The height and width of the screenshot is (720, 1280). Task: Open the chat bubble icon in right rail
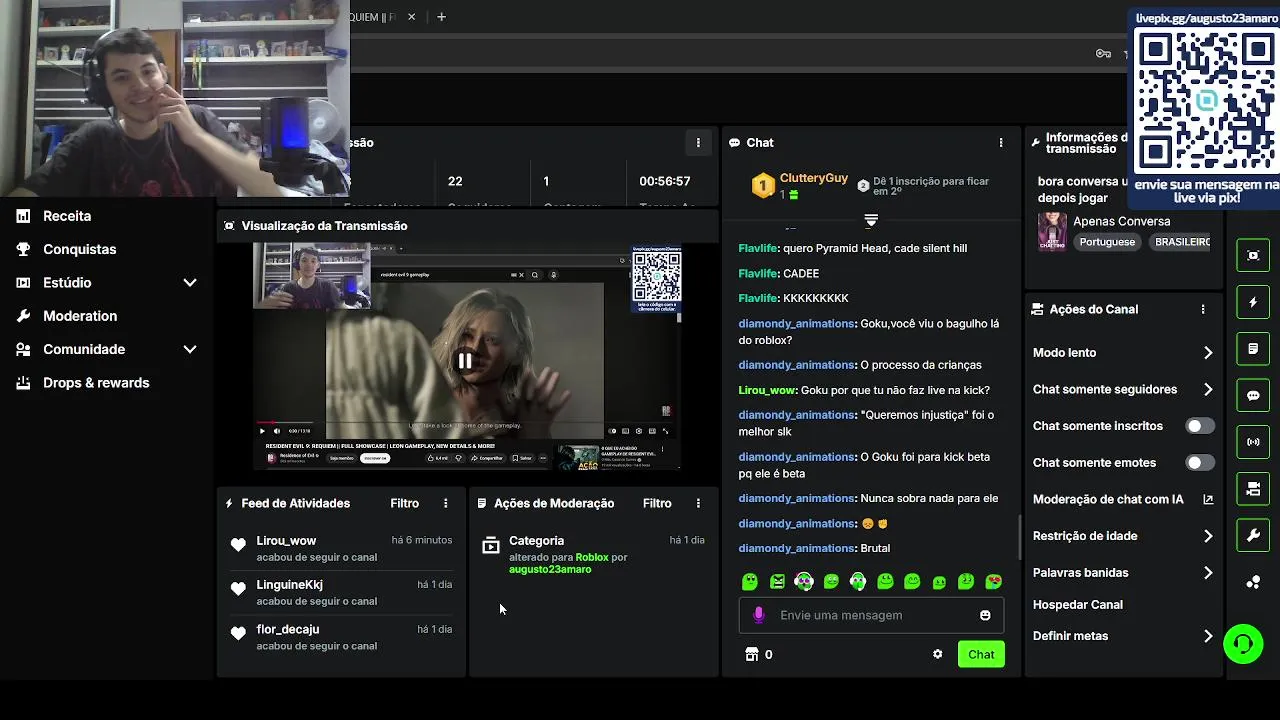(1253, 395)
